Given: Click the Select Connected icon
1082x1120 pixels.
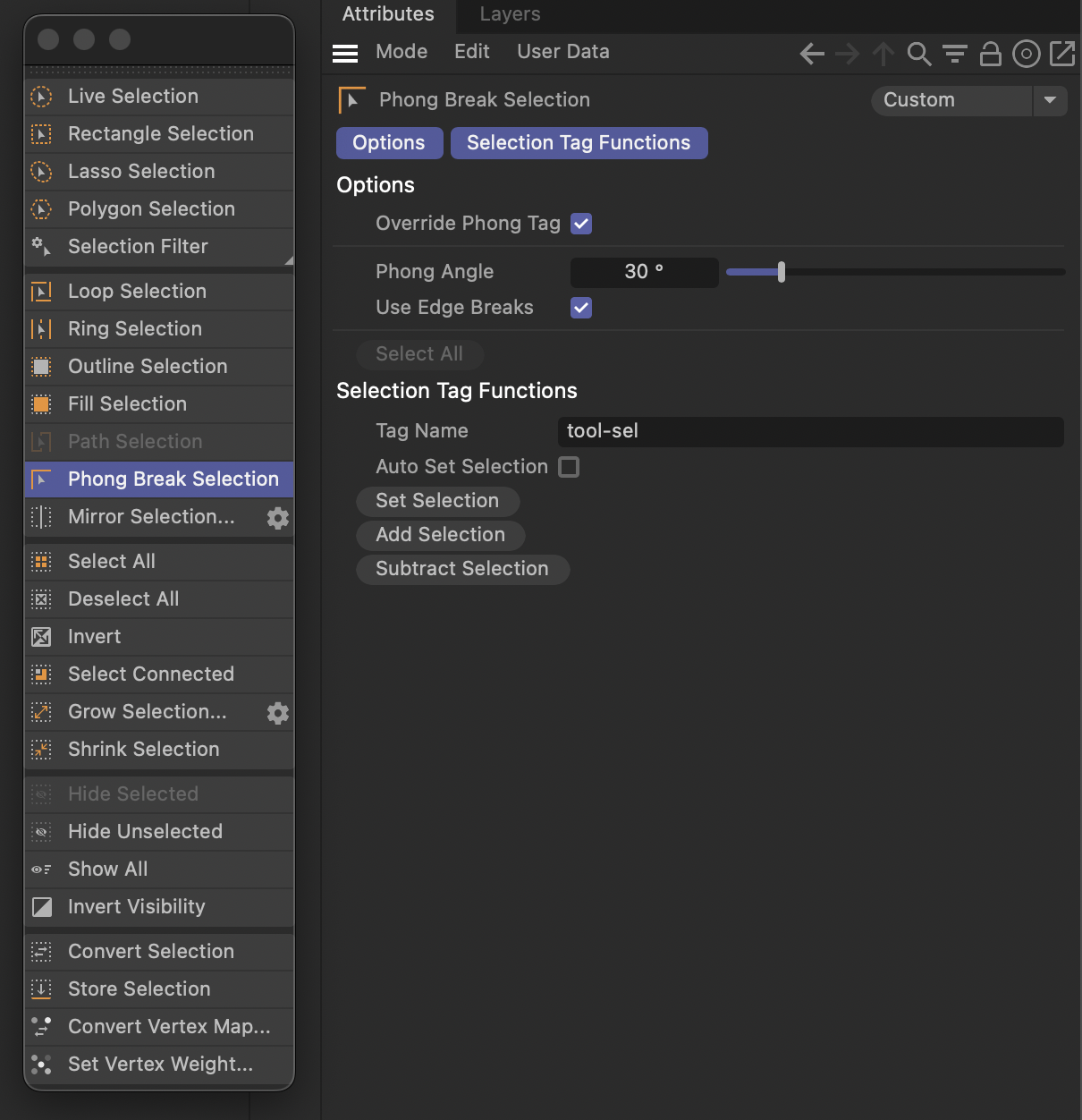Looking at the screenshot, I should (41, 675).
